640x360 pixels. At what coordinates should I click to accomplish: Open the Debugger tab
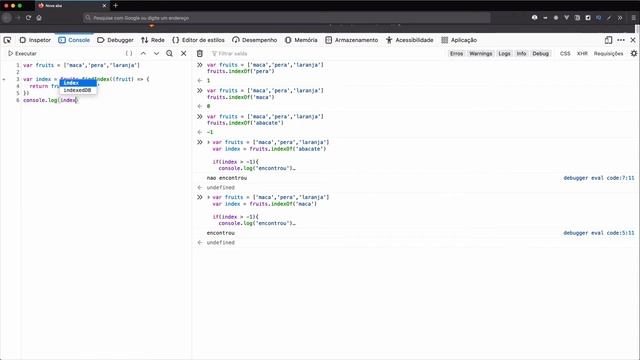[116, 40]
